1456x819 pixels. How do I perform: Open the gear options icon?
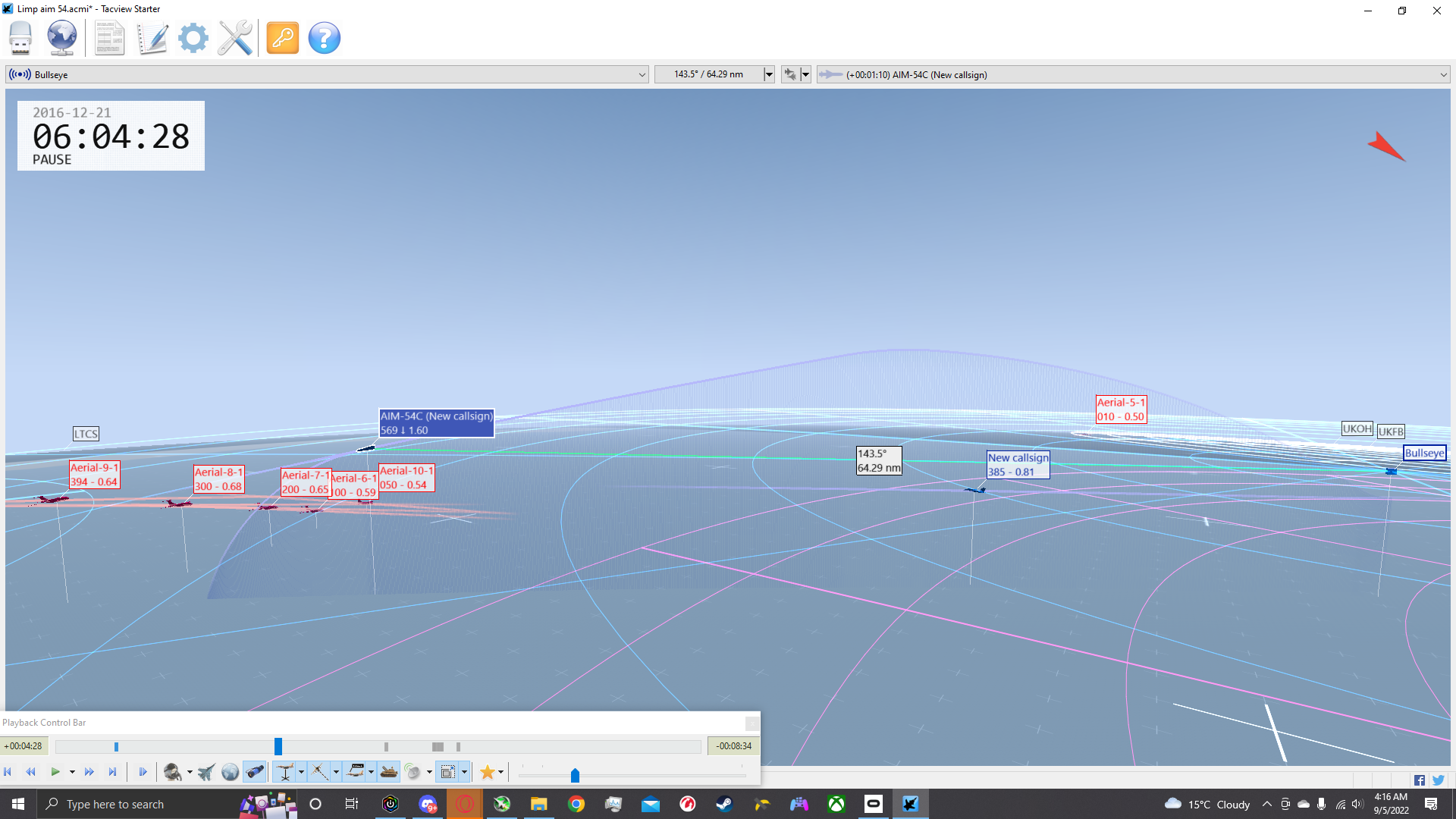coord(193,38)
